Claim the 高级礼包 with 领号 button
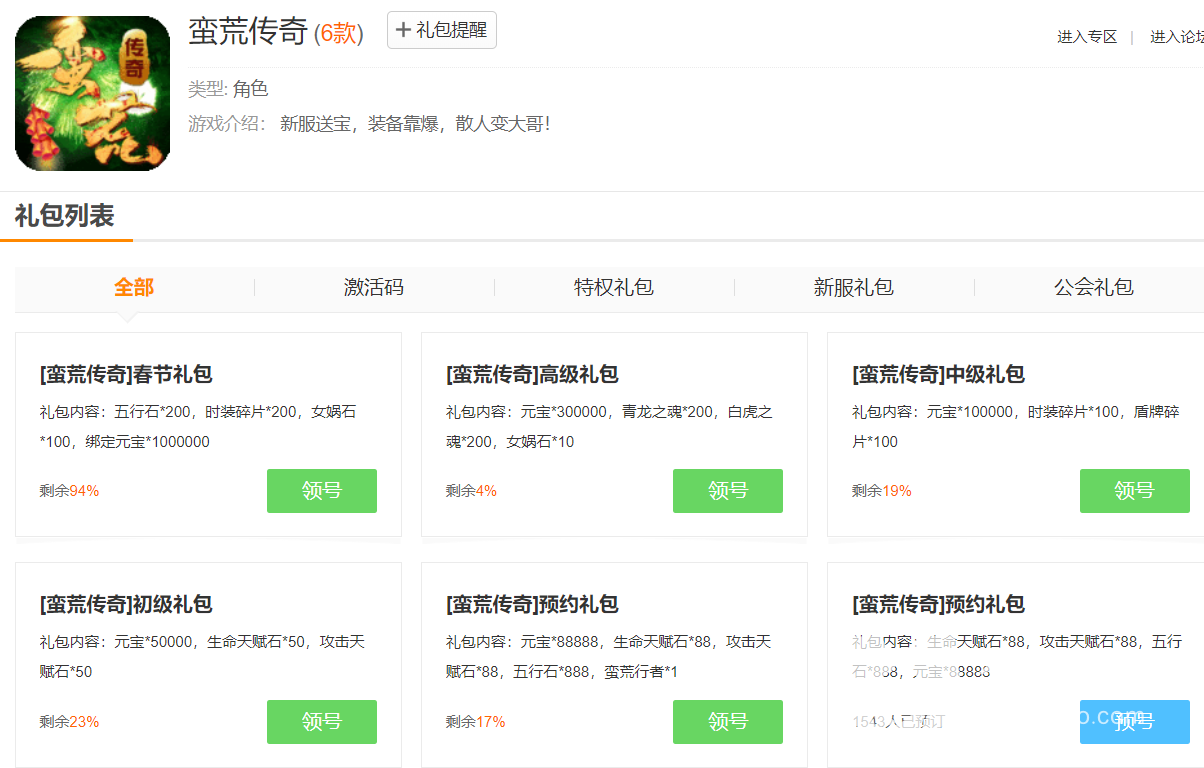1204x768 pixels. pos(728,491)
